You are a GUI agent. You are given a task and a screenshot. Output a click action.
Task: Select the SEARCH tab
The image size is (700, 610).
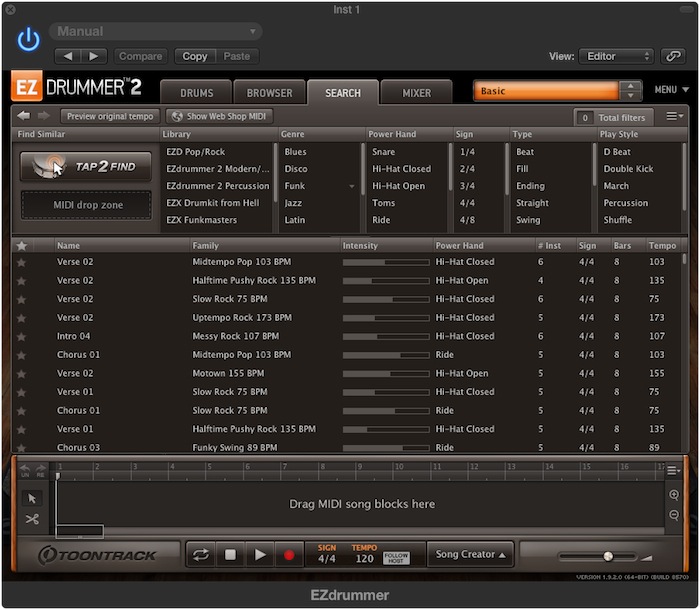click(342, 93)
